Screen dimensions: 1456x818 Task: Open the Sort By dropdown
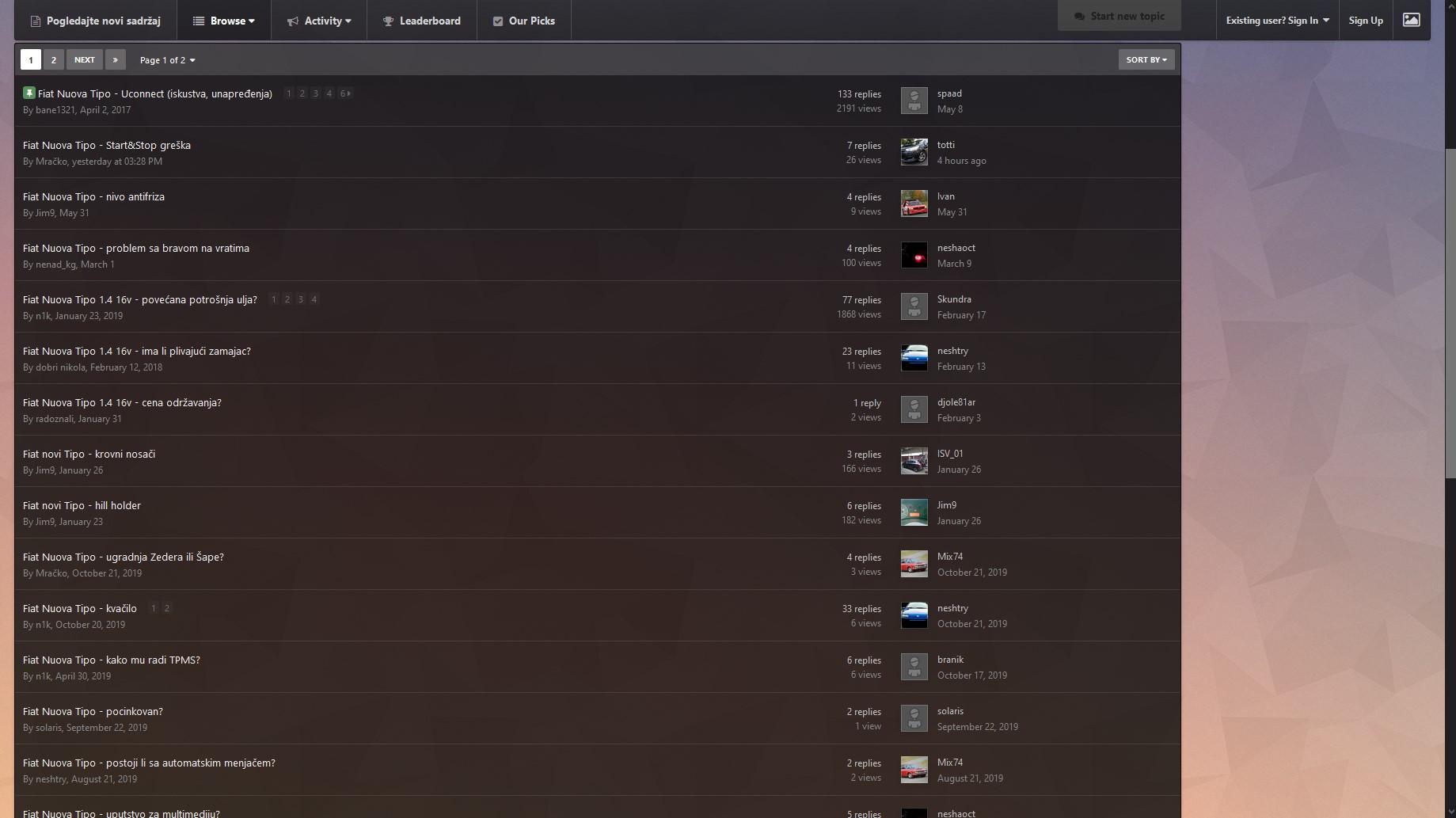pos(1146,59)
